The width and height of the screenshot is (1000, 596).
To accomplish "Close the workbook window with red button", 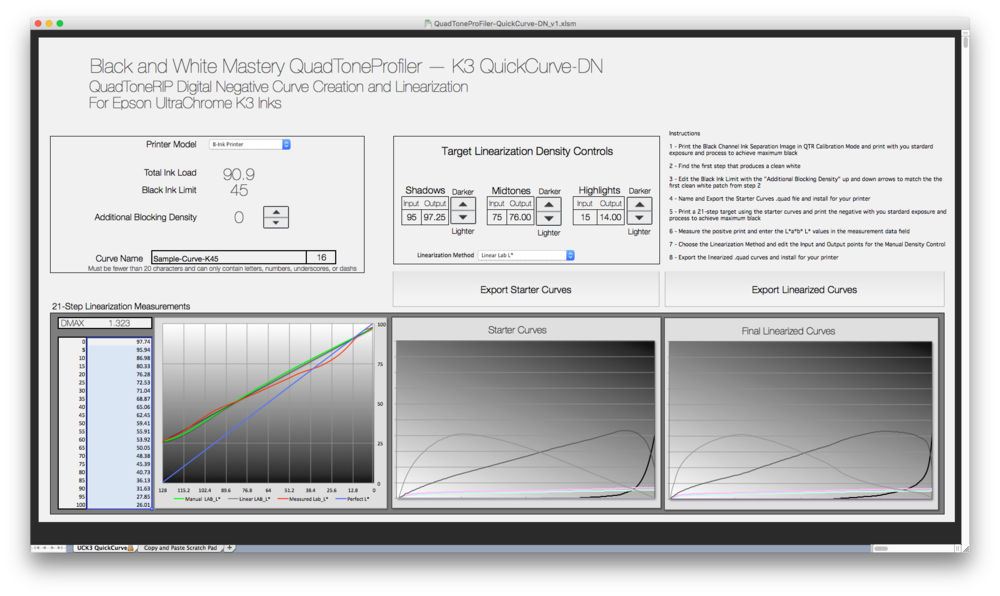I will pyautogui.click(x=38, y=24).
